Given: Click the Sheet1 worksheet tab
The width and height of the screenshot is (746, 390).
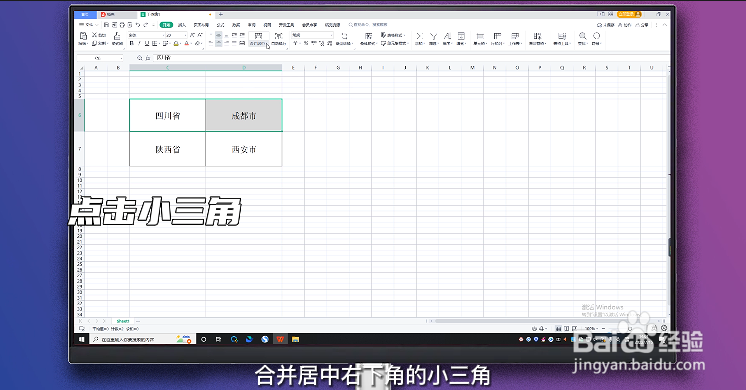Looking at the screenshot, I should [x=123, y=321].
